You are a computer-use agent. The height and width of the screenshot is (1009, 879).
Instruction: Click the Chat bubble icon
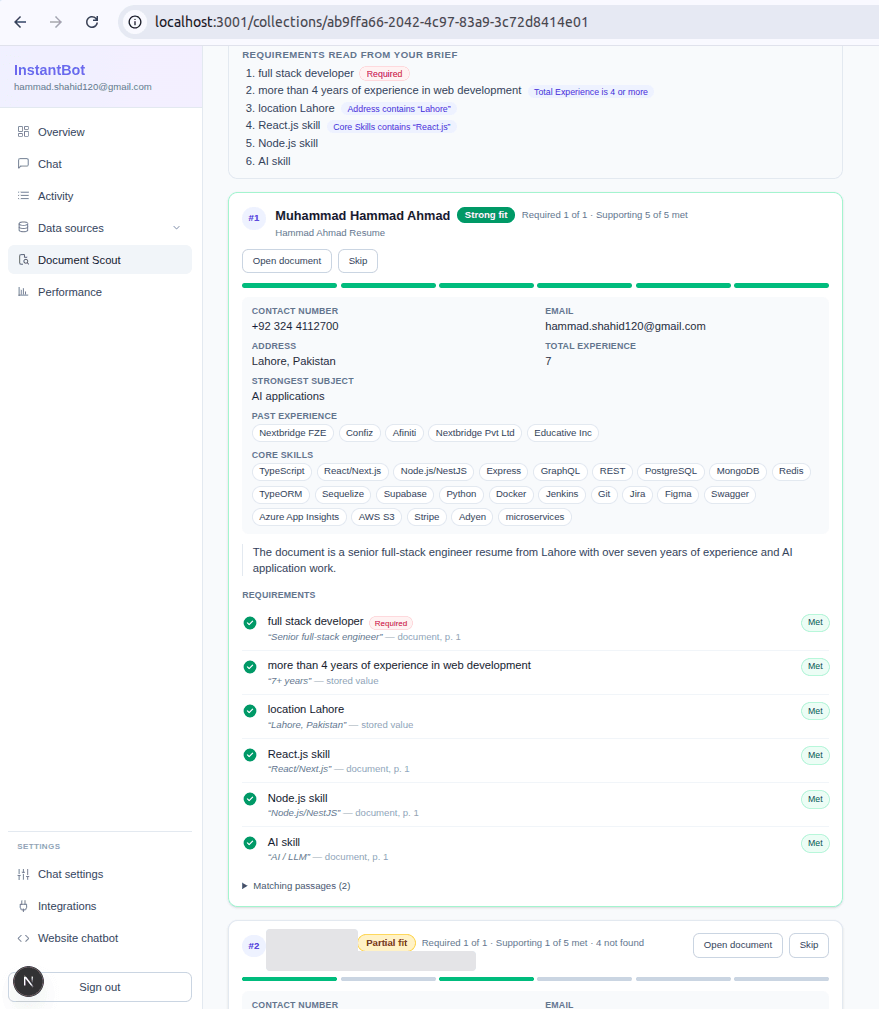24,163
